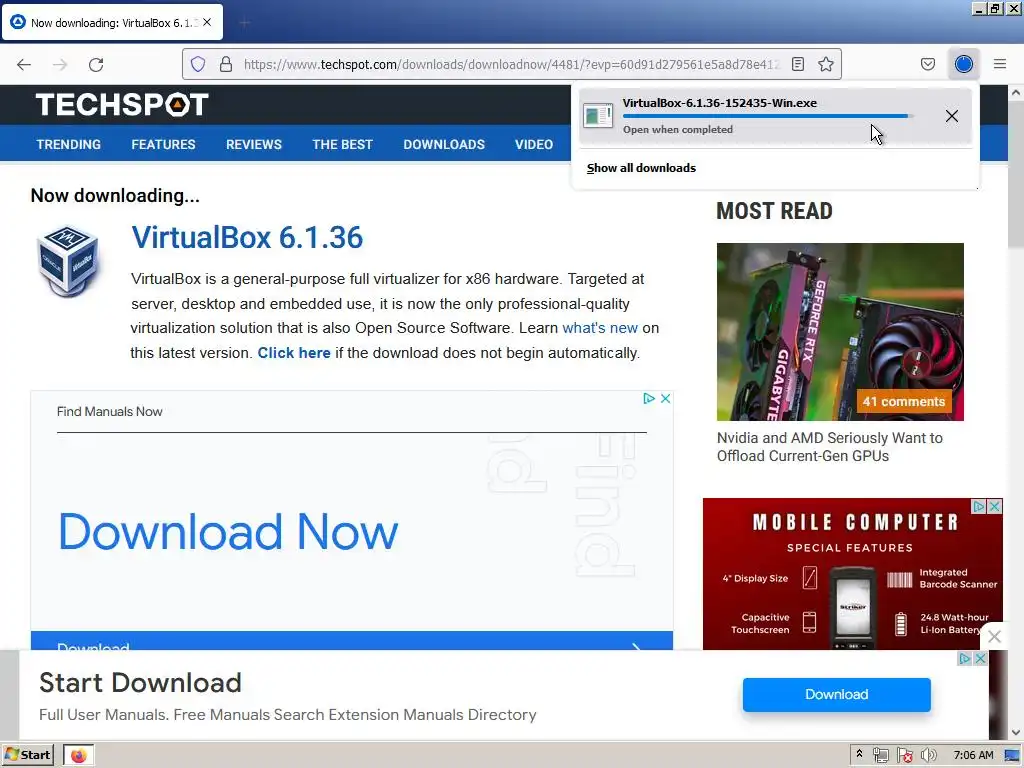Click the VirtualBox cube logo
The image size is (1024, 768).
[x=68, y=261]
